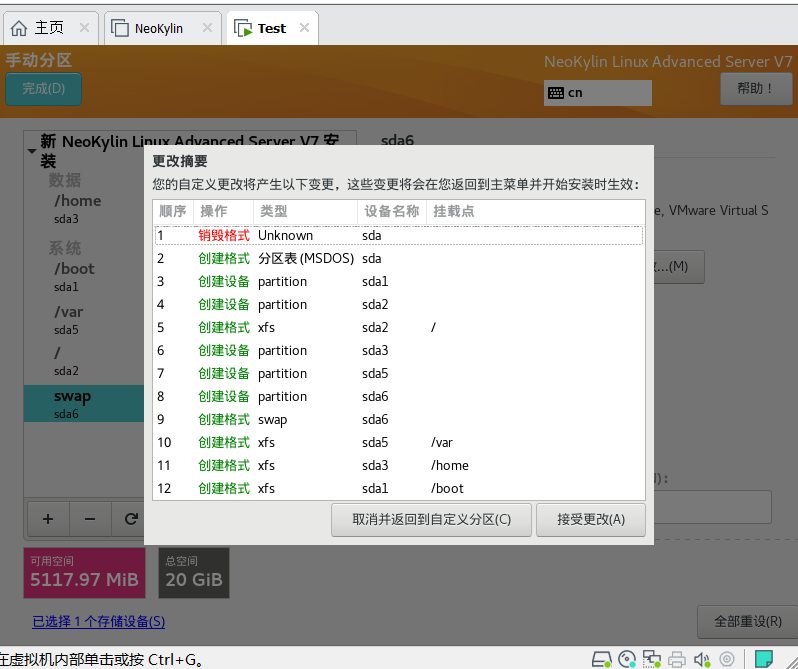The width and height of the screenshot is (798, 669).
Task: Click the hard disk status icon
Action: (x=602, y=659)
